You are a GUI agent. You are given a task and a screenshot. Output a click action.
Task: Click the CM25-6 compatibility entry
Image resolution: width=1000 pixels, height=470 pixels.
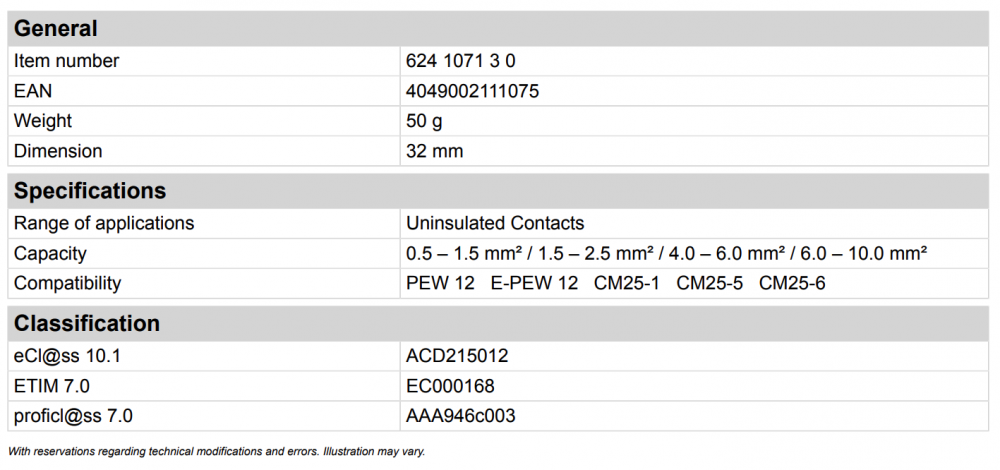tap(792, 283)
